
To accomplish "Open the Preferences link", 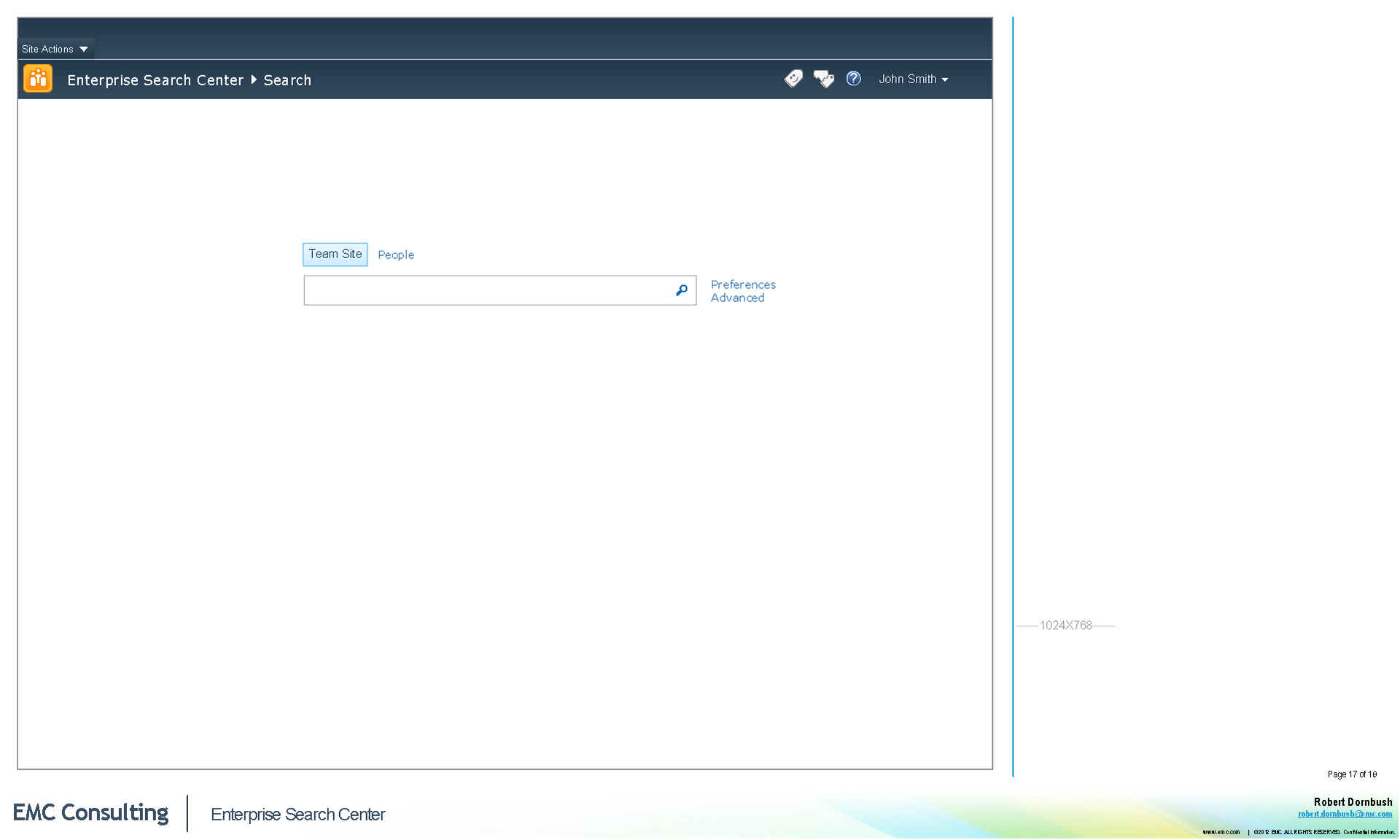I will click(x=743, y=284).
